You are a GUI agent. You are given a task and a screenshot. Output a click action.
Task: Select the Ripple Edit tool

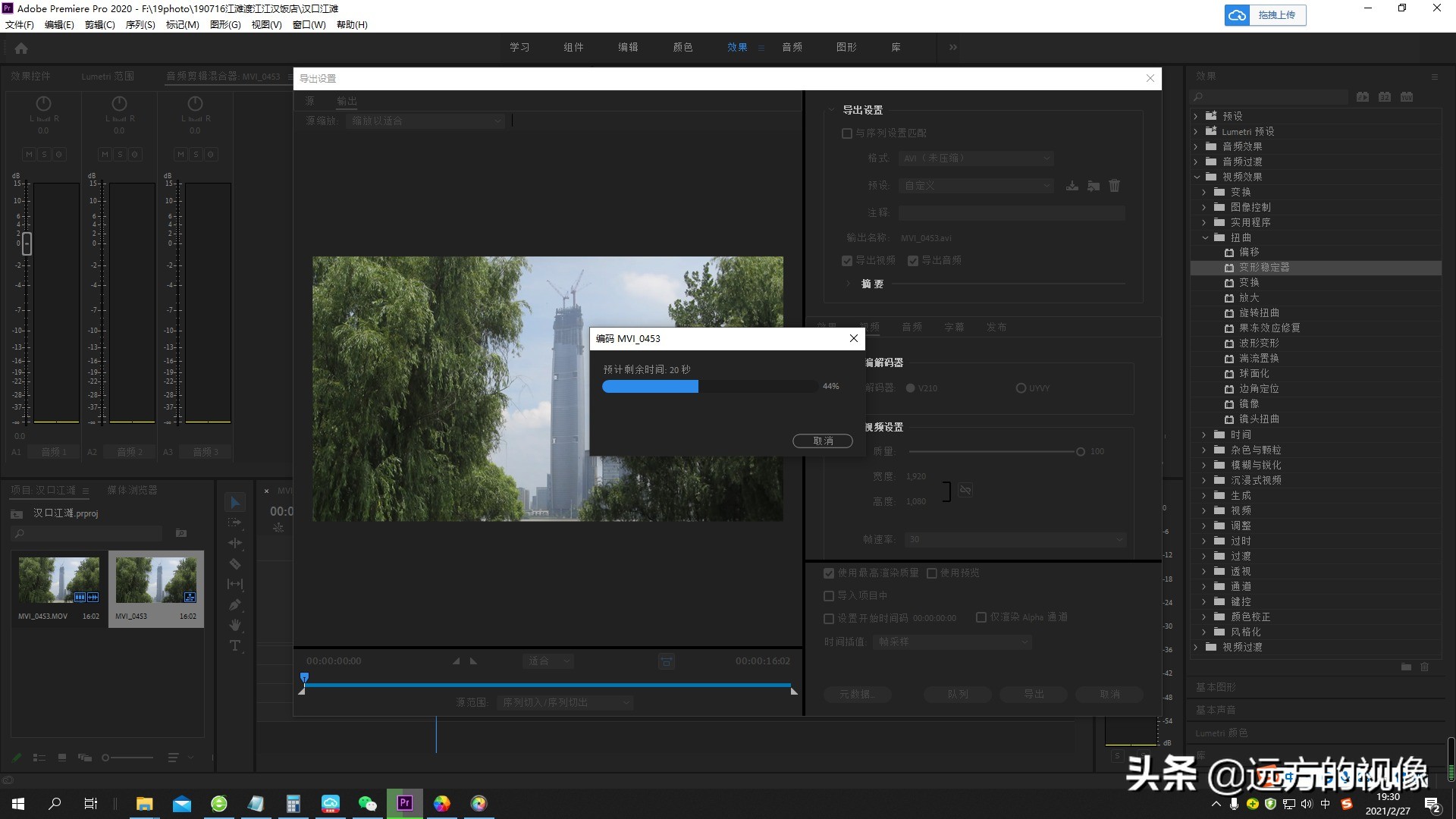235,543
